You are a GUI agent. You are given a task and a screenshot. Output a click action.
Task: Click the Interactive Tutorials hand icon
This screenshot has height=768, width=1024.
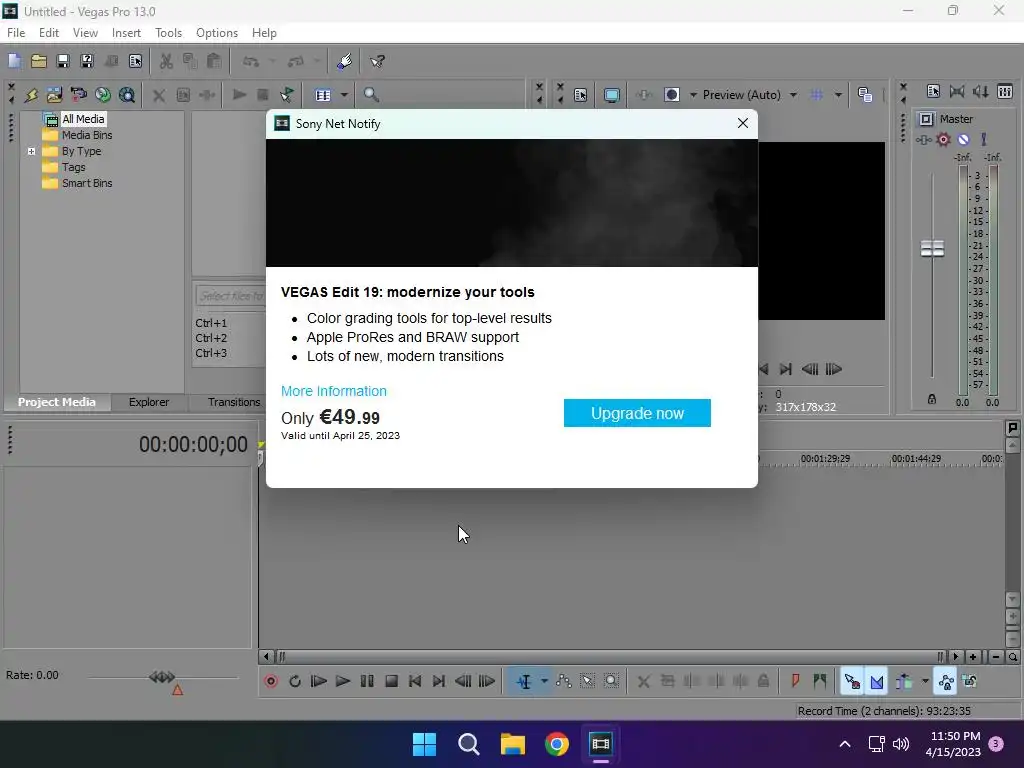click(344, 61)
